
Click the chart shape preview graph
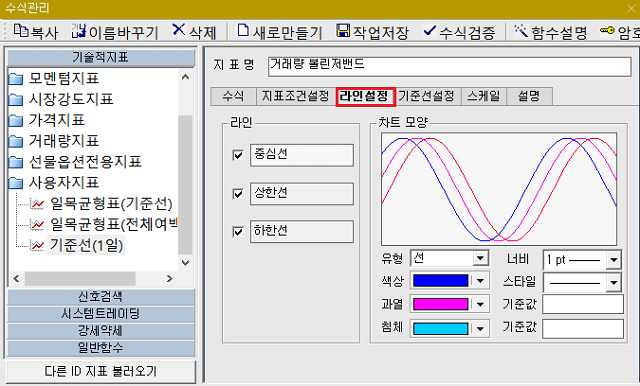(x=499, y=189)
